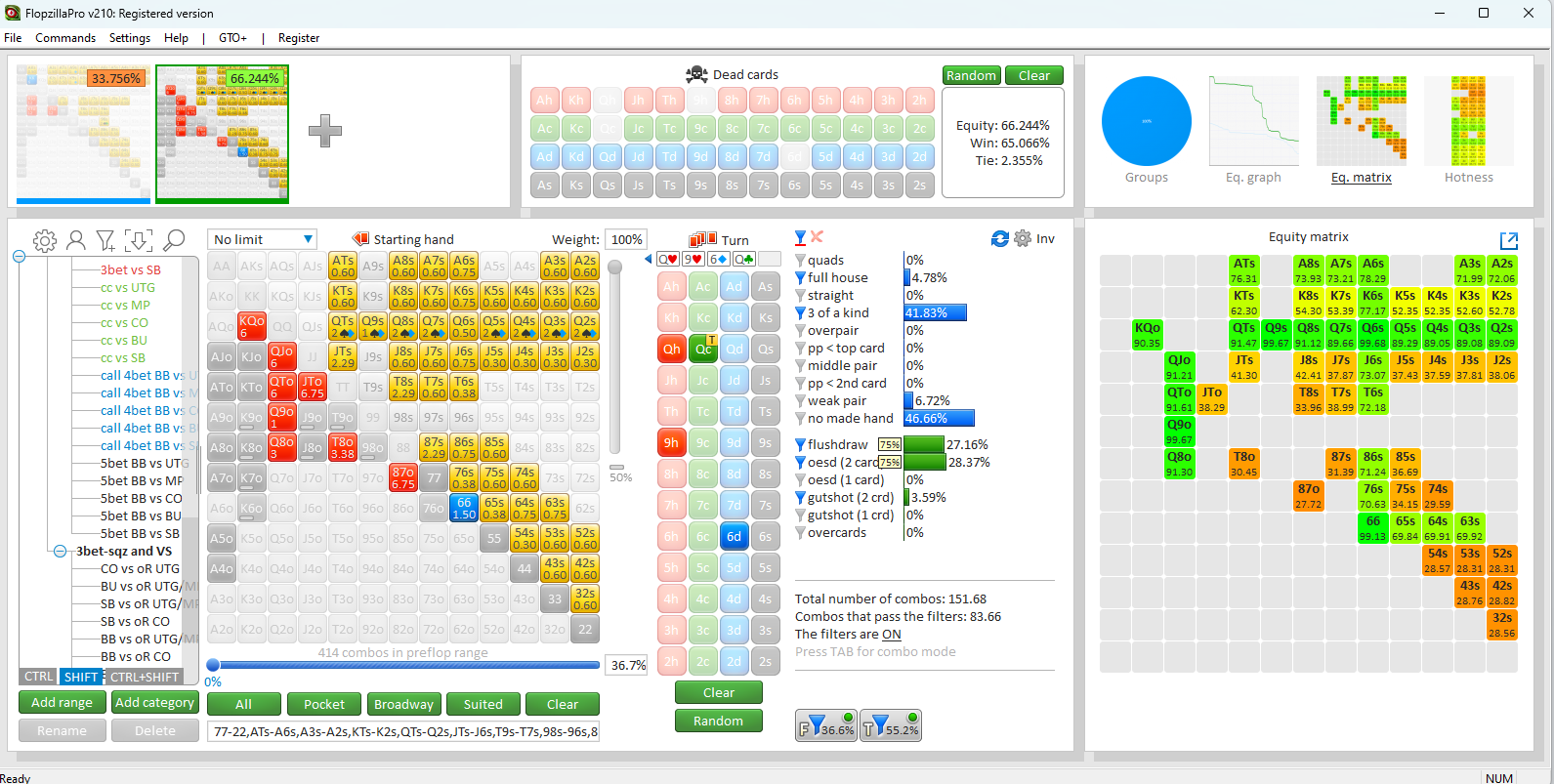Open the File menu
The height and width of the screenshot is (784, 1554).
[x=13, y=38]
